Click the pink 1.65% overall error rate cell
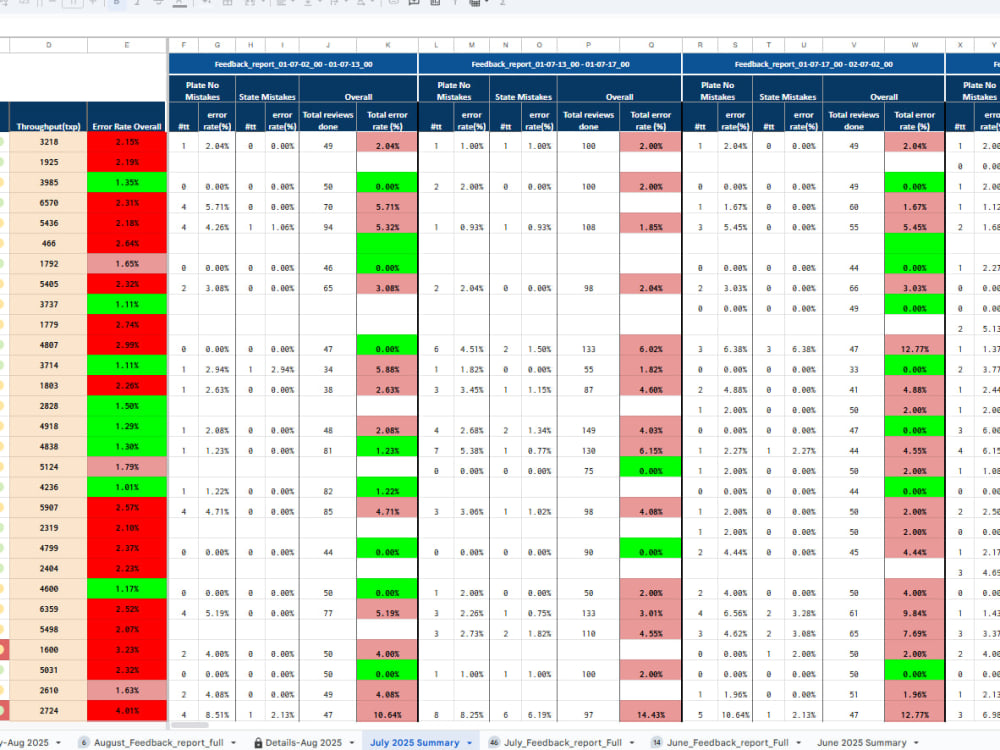Screen dimensions: 1000x750 [127, 263]
